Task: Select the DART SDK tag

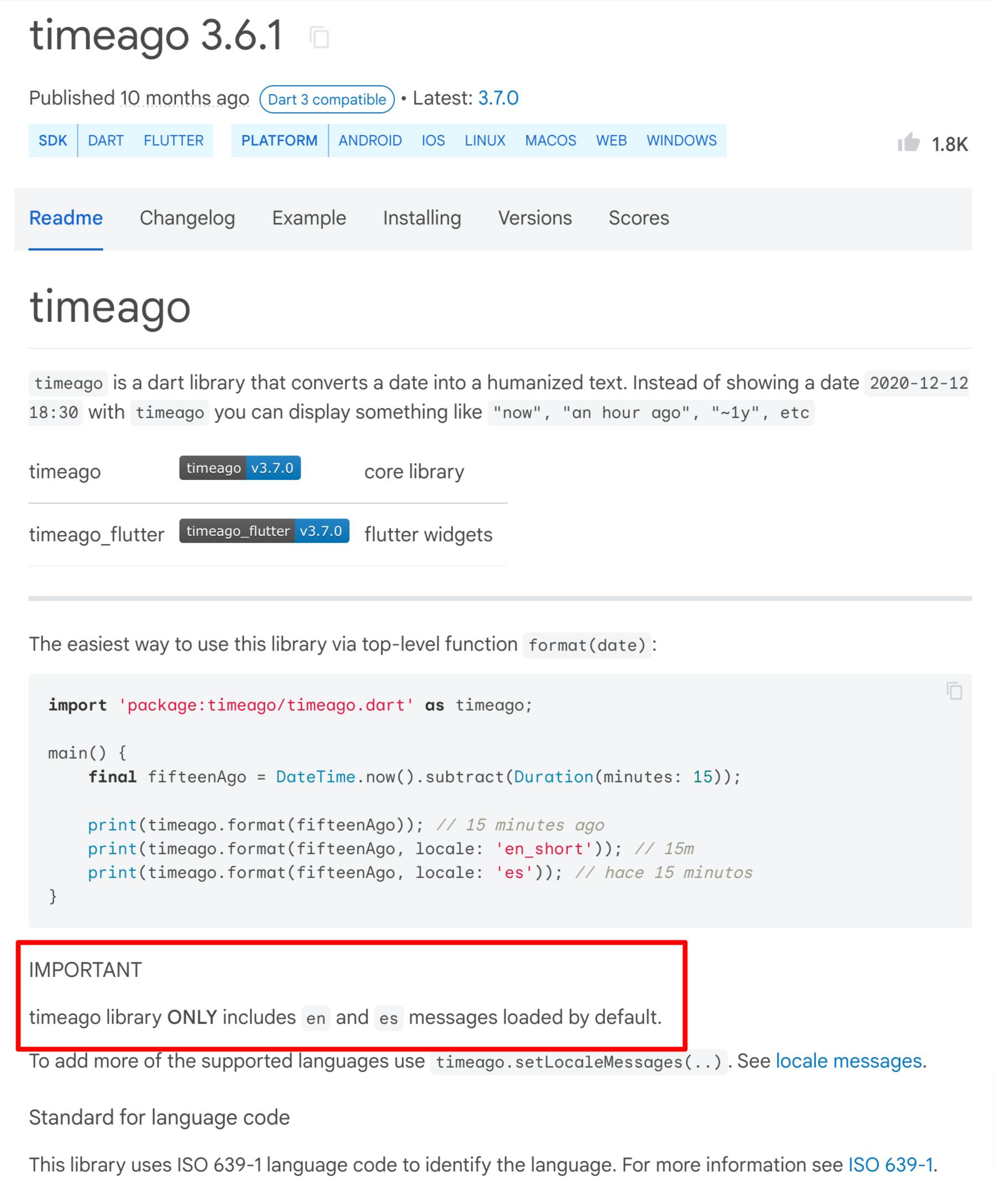Action: click(106, 140)
